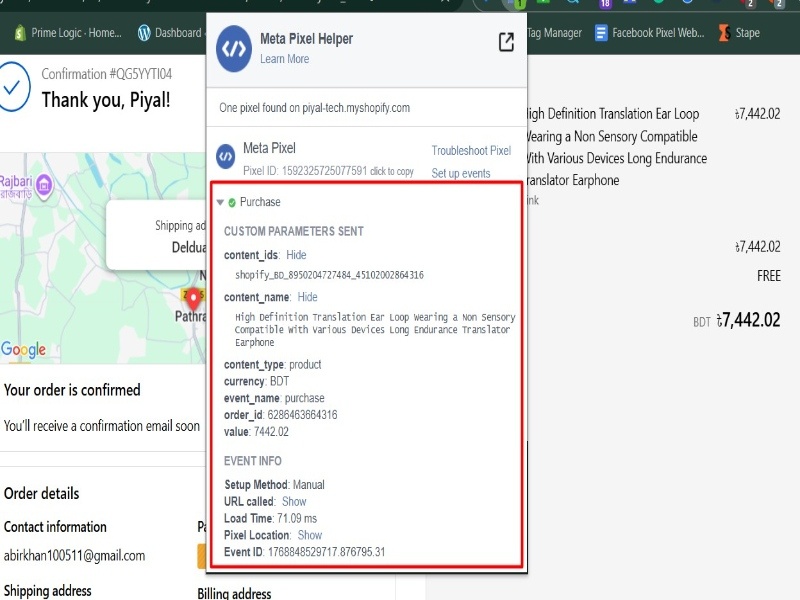This screenshot has height=600, width=800.
Task: Click the One pixel found message
Action: (x=314, y=108)
